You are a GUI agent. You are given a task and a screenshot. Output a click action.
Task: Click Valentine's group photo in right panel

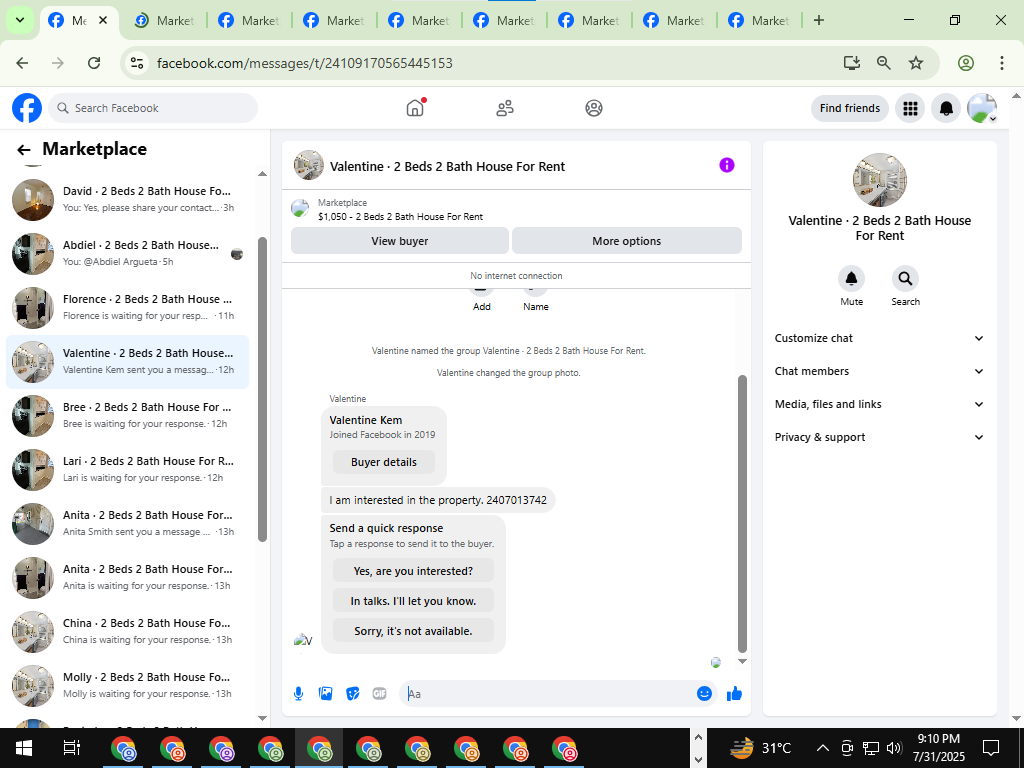click(x=880, y=180)
